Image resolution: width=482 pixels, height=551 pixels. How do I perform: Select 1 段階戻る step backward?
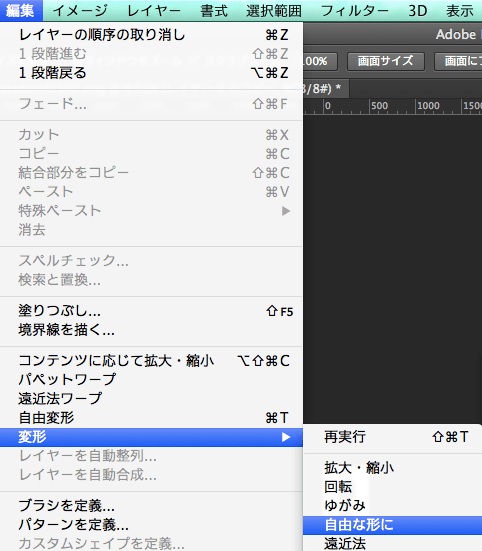[x=151, y=73]
